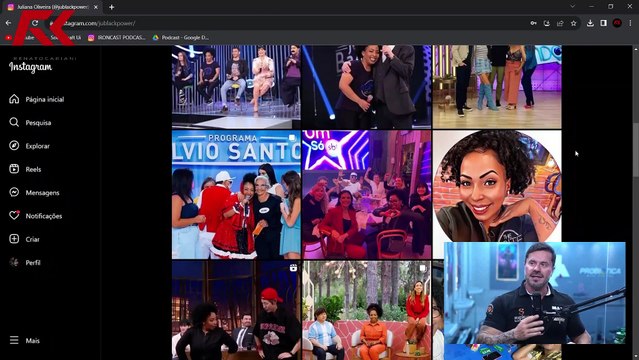Open the dancing legs stage post
Image resolution: width=639 pixels, height=360 pixels.
point(497,87)
